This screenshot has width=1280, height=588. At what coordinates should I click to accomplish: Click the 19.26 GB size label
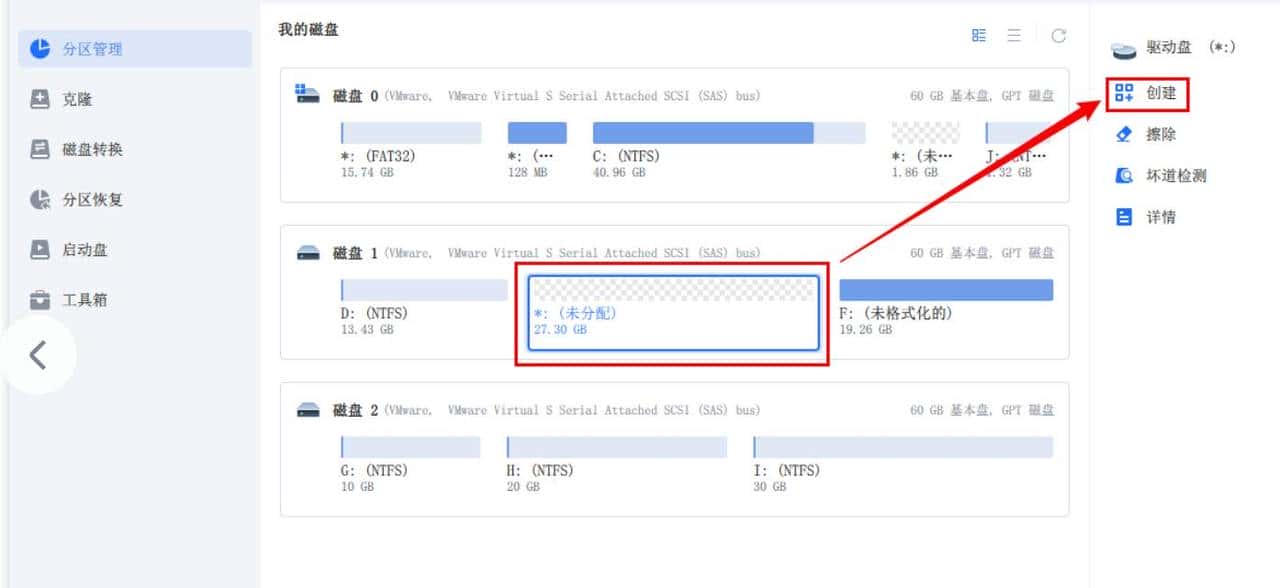[865, 330]
